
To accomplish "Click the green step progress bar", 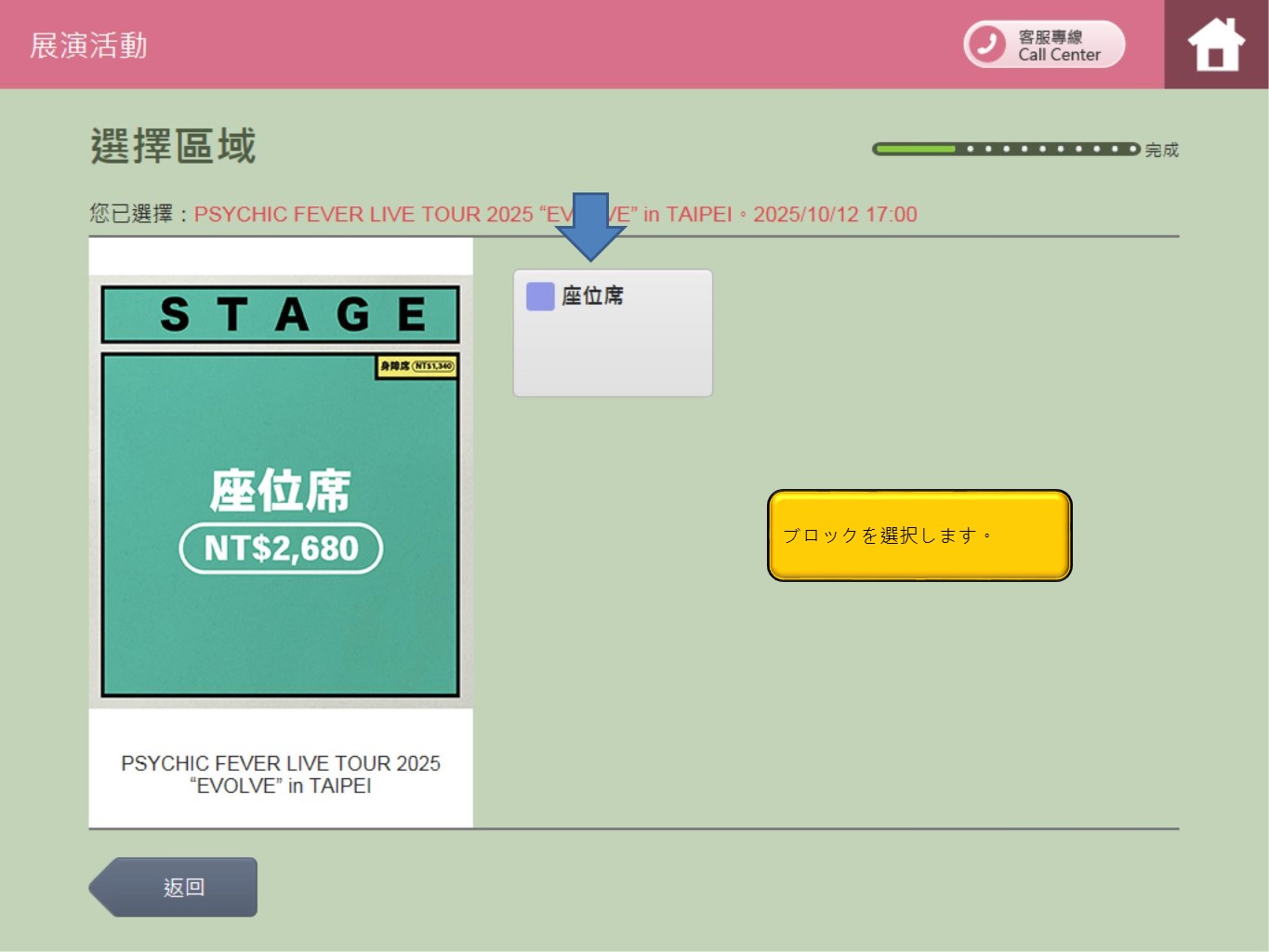I will point(1005,149).
